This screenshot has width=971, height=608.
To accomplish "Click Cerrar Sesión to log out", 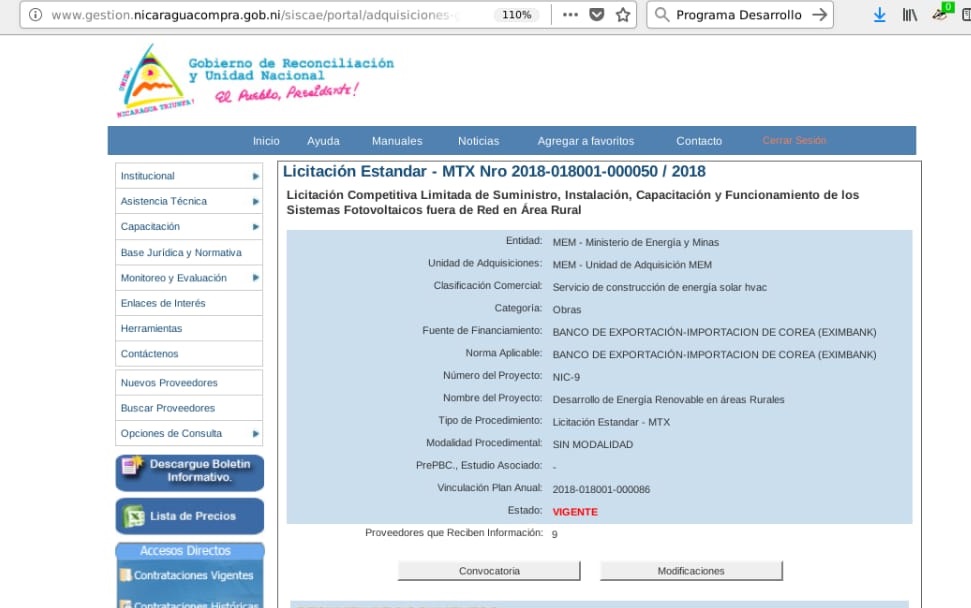I will click(795, 141).
